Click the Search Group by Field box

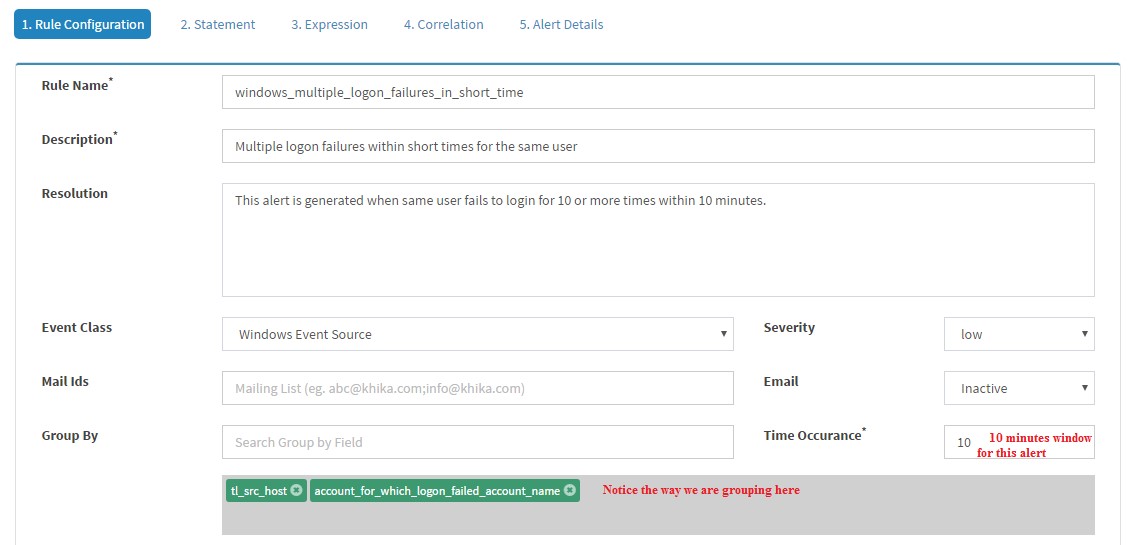pos(477,442)
